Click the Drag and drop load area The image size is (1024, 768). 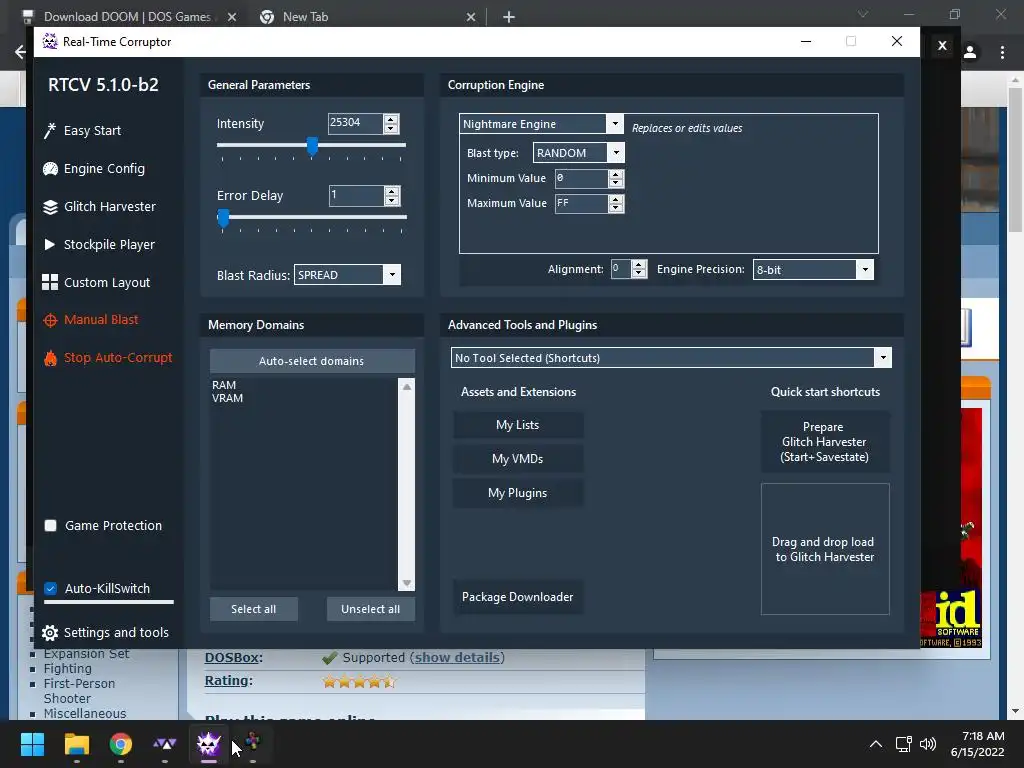coord(825,549)
